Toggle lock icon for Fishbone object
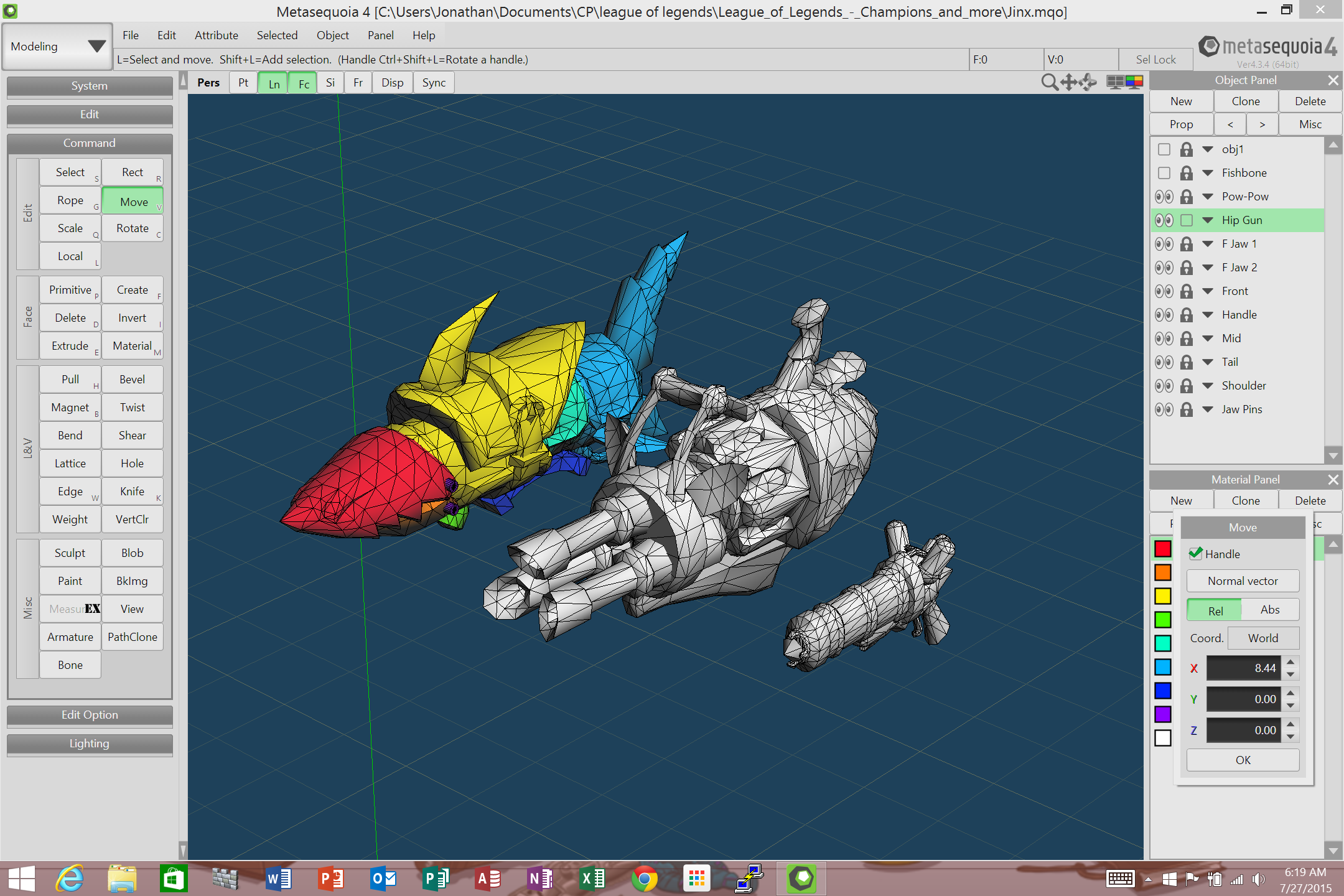The width and height of the screenshot is (1344, 896). tap(1187, 173)
